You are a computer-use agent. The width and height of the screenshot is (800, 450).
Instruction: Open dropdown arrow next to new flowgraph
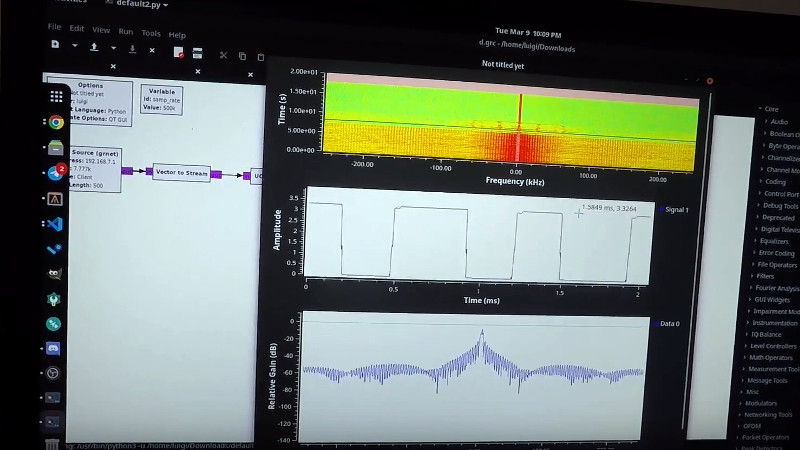pos(73,47)
